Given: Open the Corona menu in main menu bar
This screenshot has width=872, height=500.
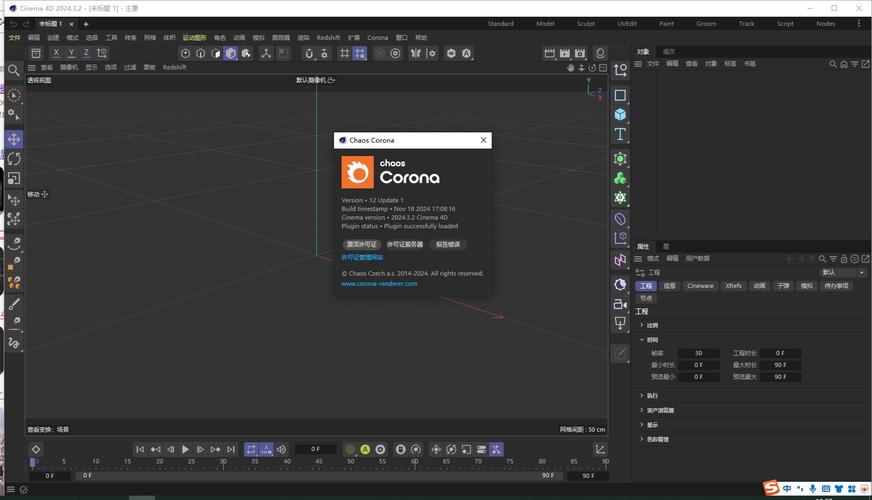Looking at the screenshot, I should click(378, 38).
